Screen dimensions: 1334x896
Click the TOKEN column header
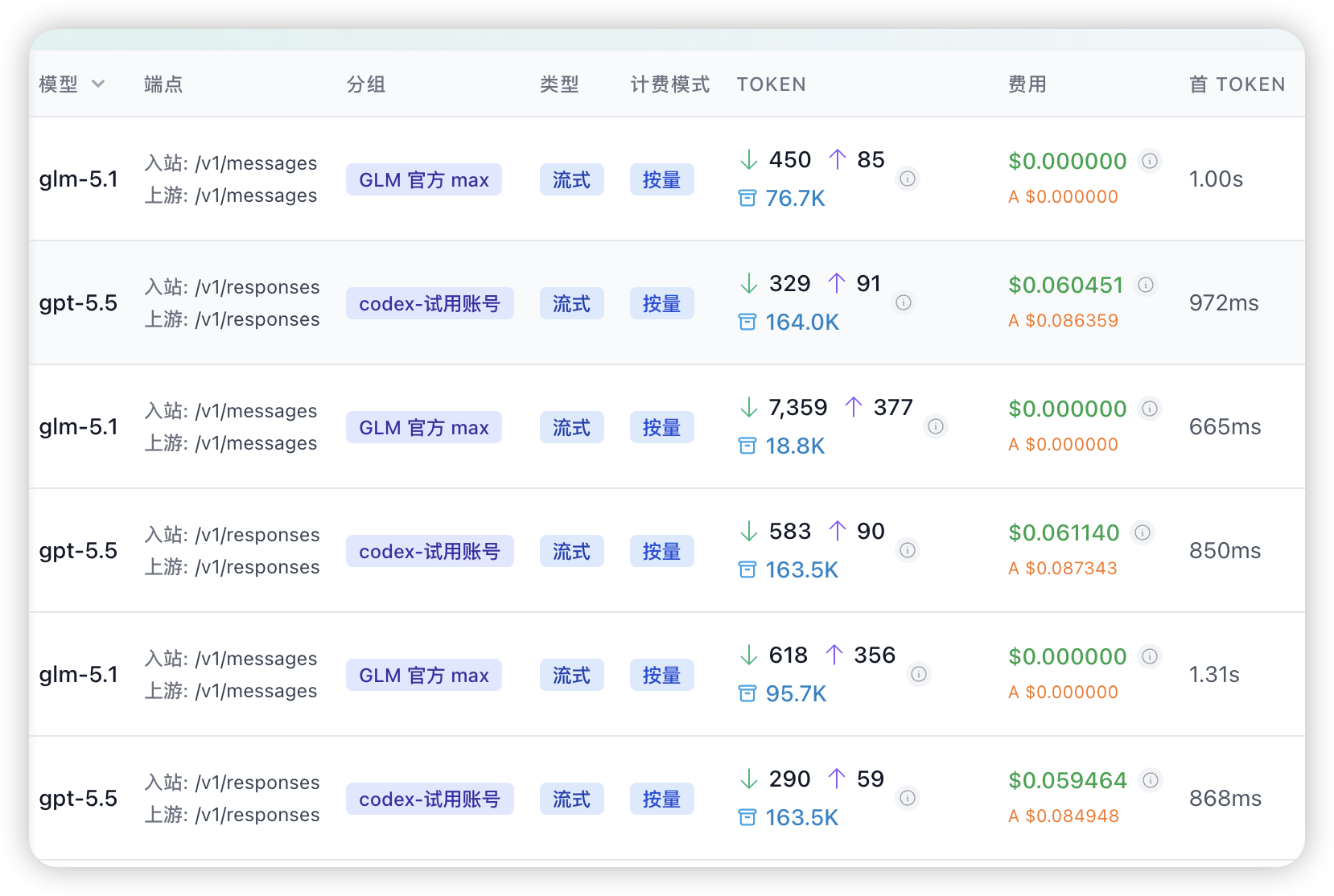pos(771,84)
